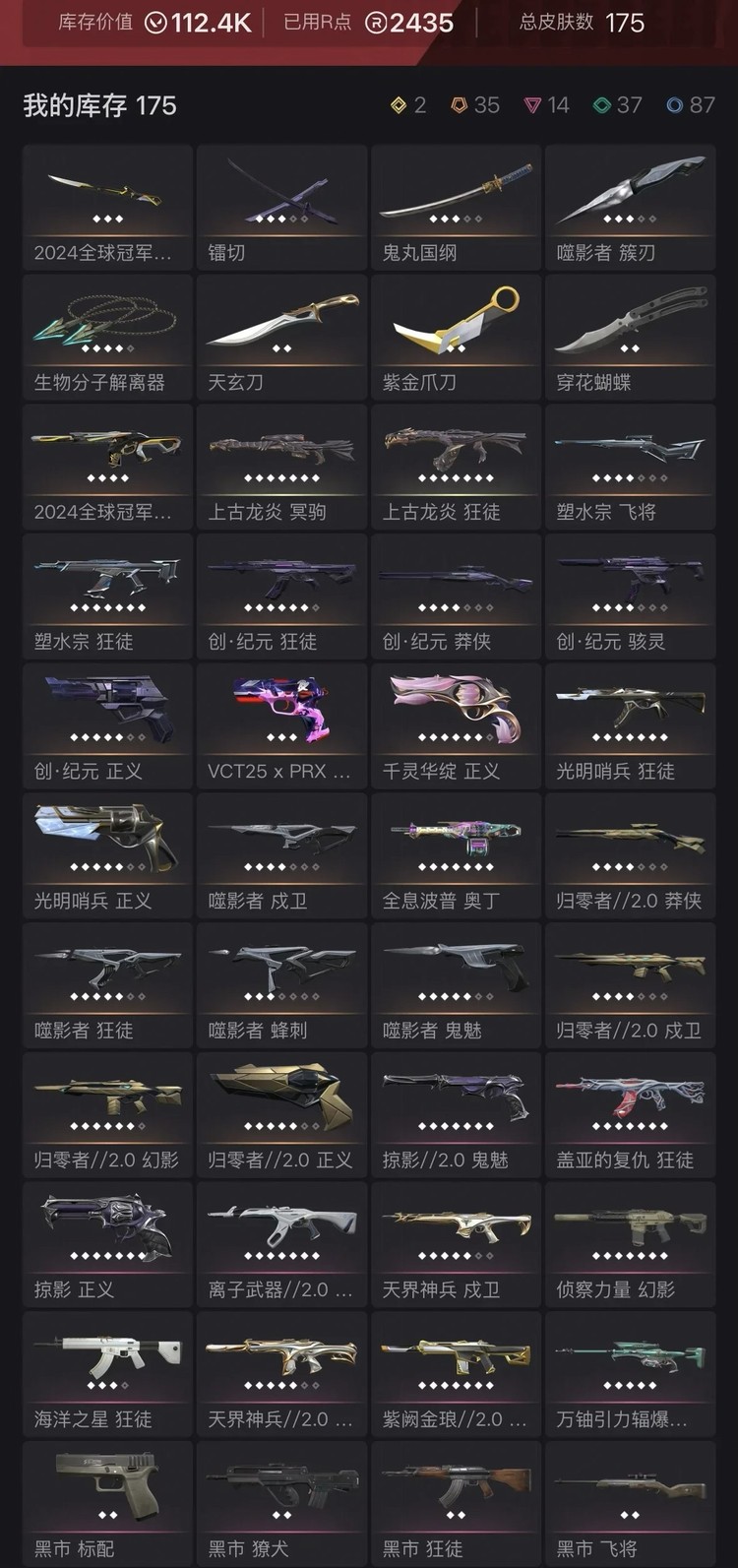The height and width of the screenshot is (1568, 738).
Task: Filter by green diamond rarity showing 37
Action: point(617,105)
